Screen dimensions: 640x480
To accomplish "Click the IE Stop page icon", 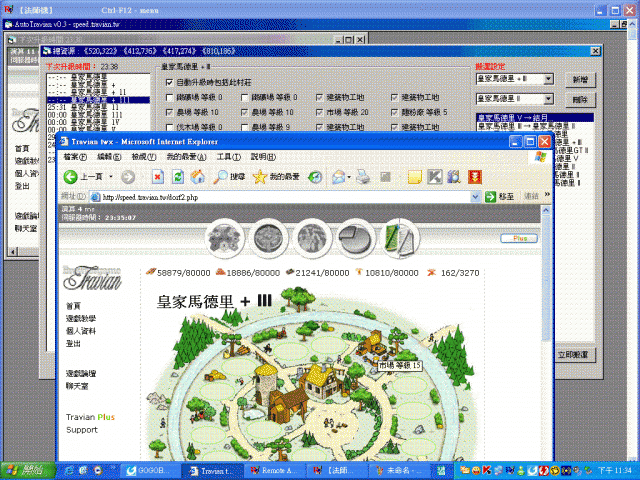I will pos(158,177).
